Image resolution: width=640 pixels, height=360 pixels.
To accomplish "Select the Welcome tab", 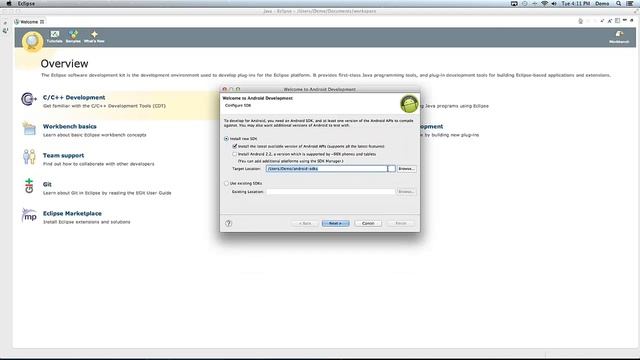I will (x=29, y=22).
